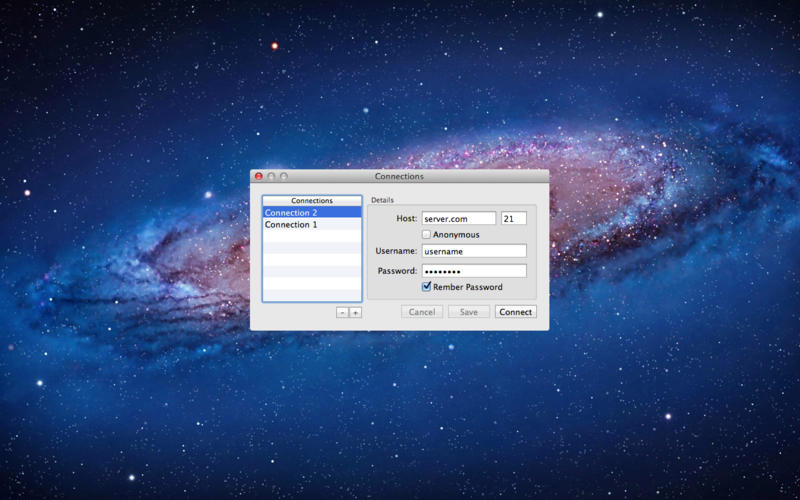This screenshot has width=800, height=500.
Task: Focus the port field containing 21
Action: [513, 219]
